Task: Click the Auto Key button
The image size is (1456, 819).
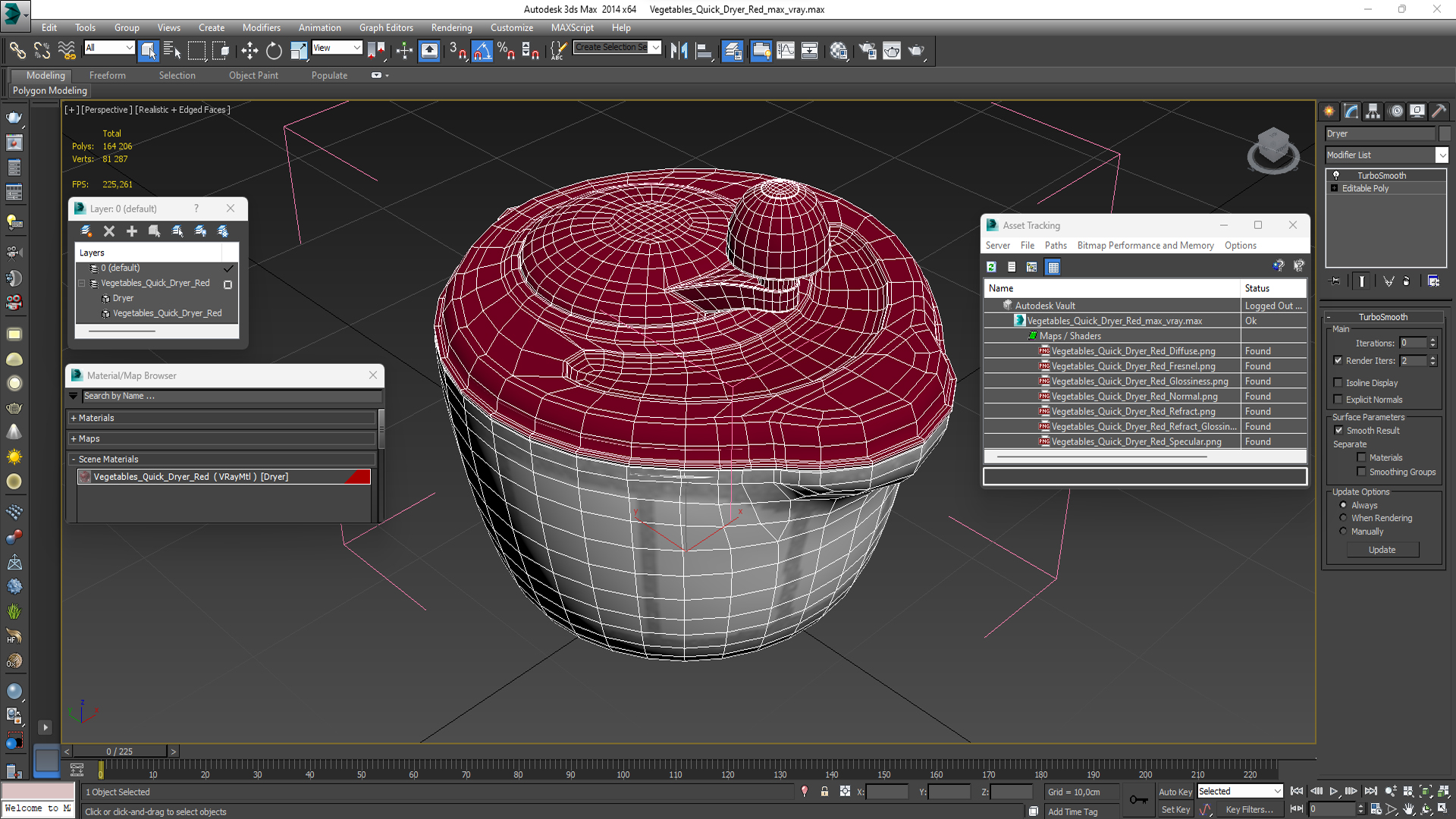Action: (x=1175, y=792)
